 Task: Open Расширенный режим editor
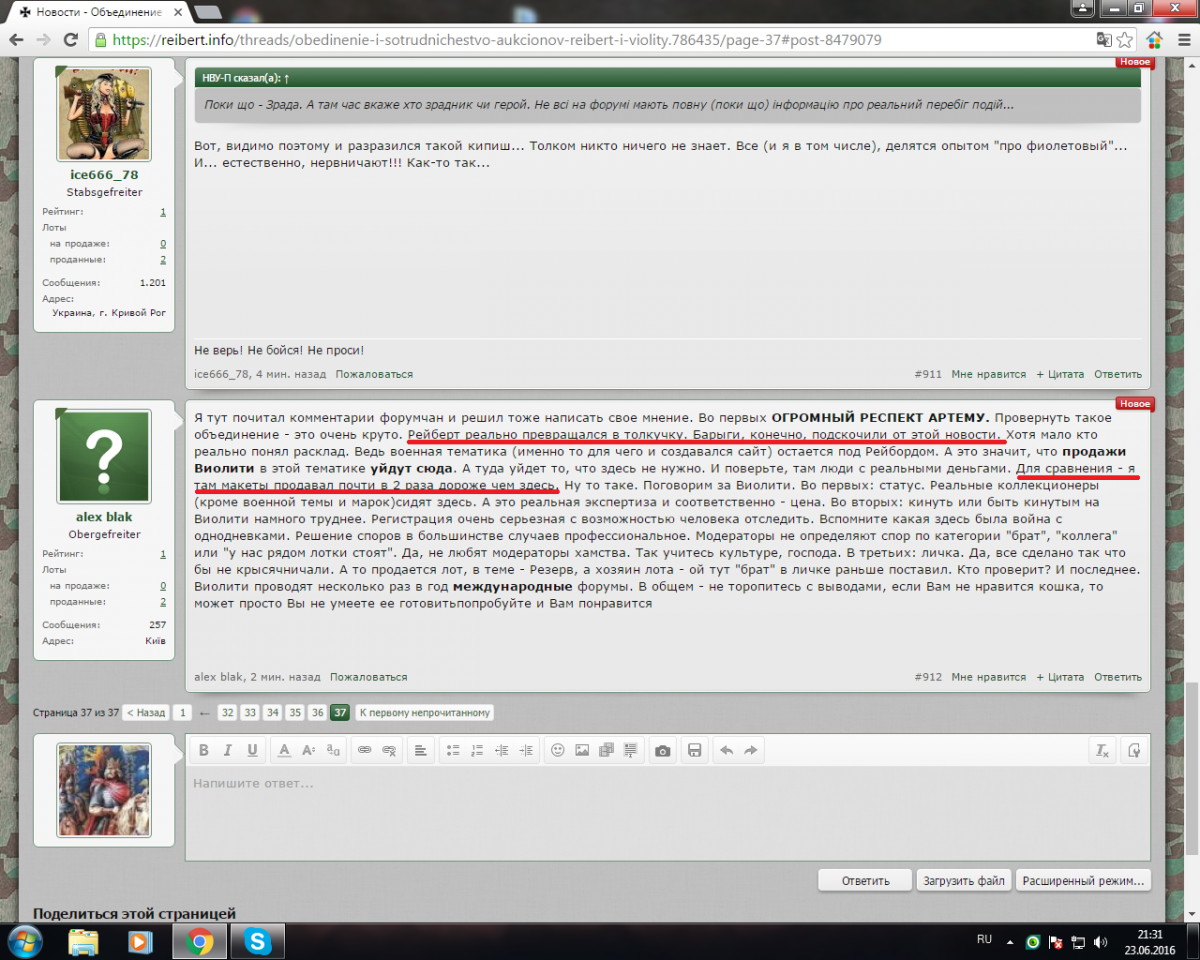tap(1082, 881)
